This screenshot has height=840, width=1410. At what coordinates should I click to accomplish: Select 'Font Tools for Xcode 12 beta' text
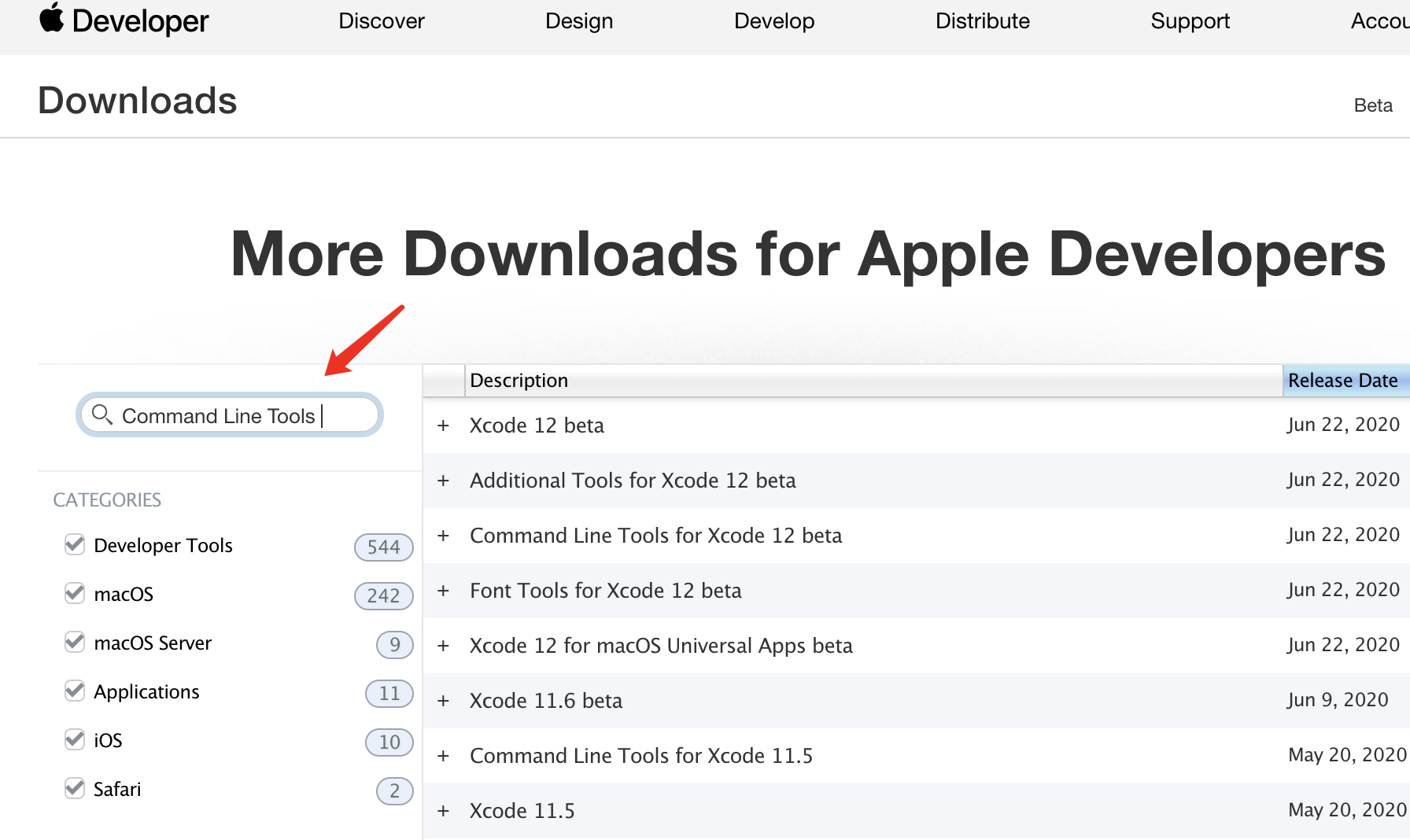click(606, 591)
